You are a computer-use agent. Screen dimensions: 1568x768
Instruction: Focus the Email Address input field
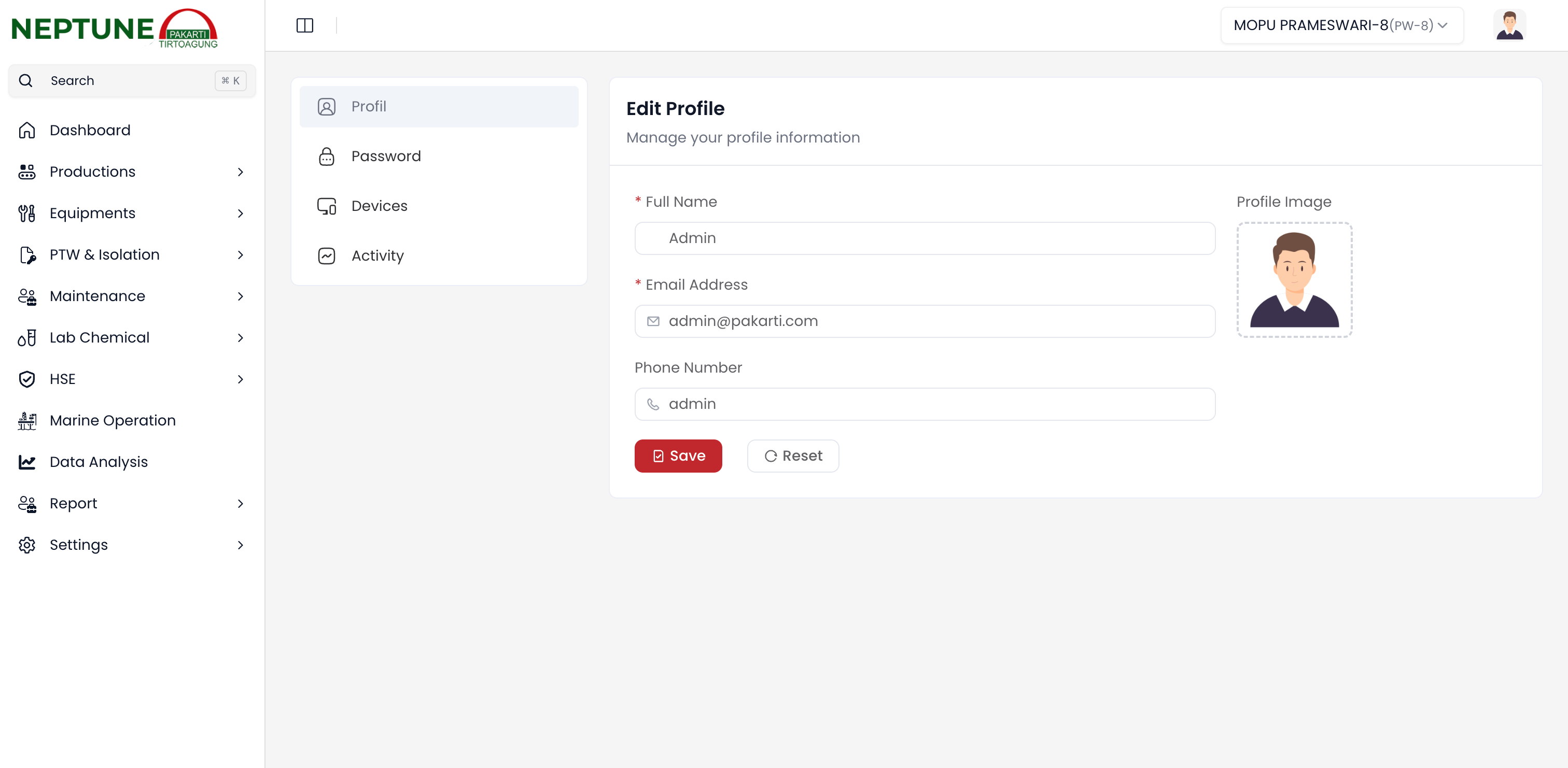point(925,321)
